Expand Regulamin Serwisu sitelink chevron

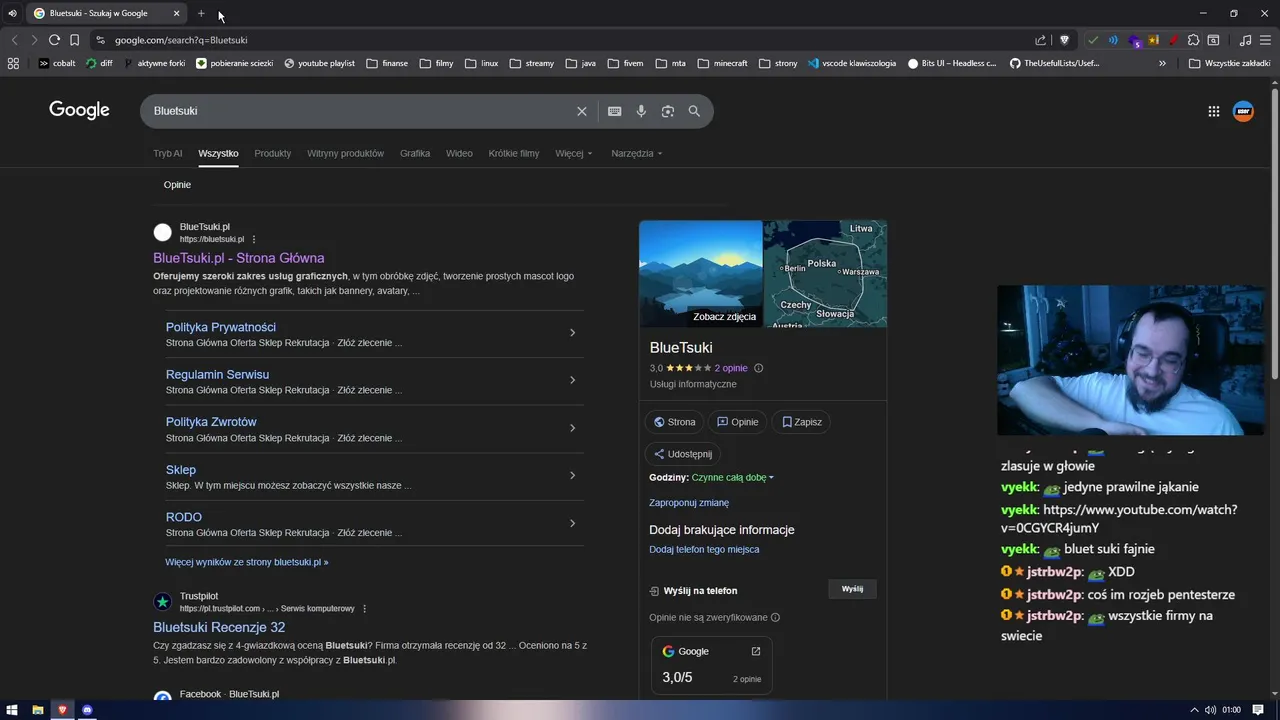pos(572,380)
